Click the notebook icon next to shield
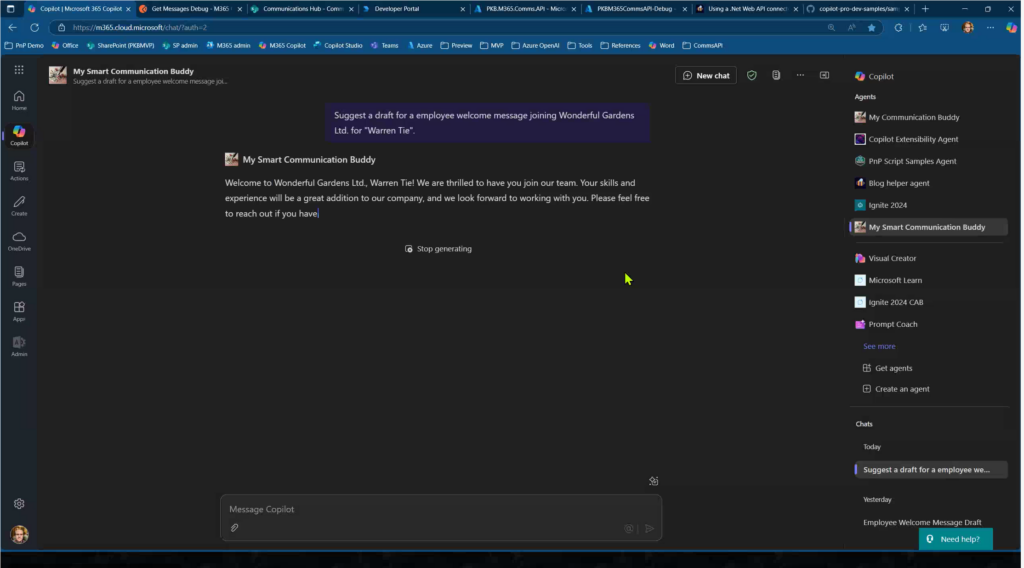The height and width of the screenshot is (568, 1024). tap(776, 76)
